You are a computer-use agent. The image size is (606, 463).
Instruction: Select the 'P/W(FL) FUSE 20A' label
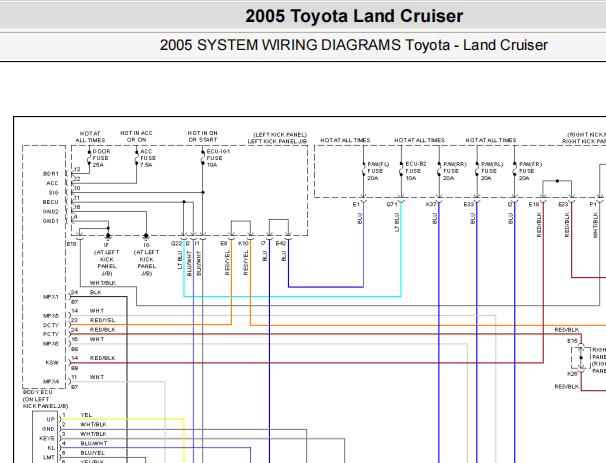[x=378, y=171]
